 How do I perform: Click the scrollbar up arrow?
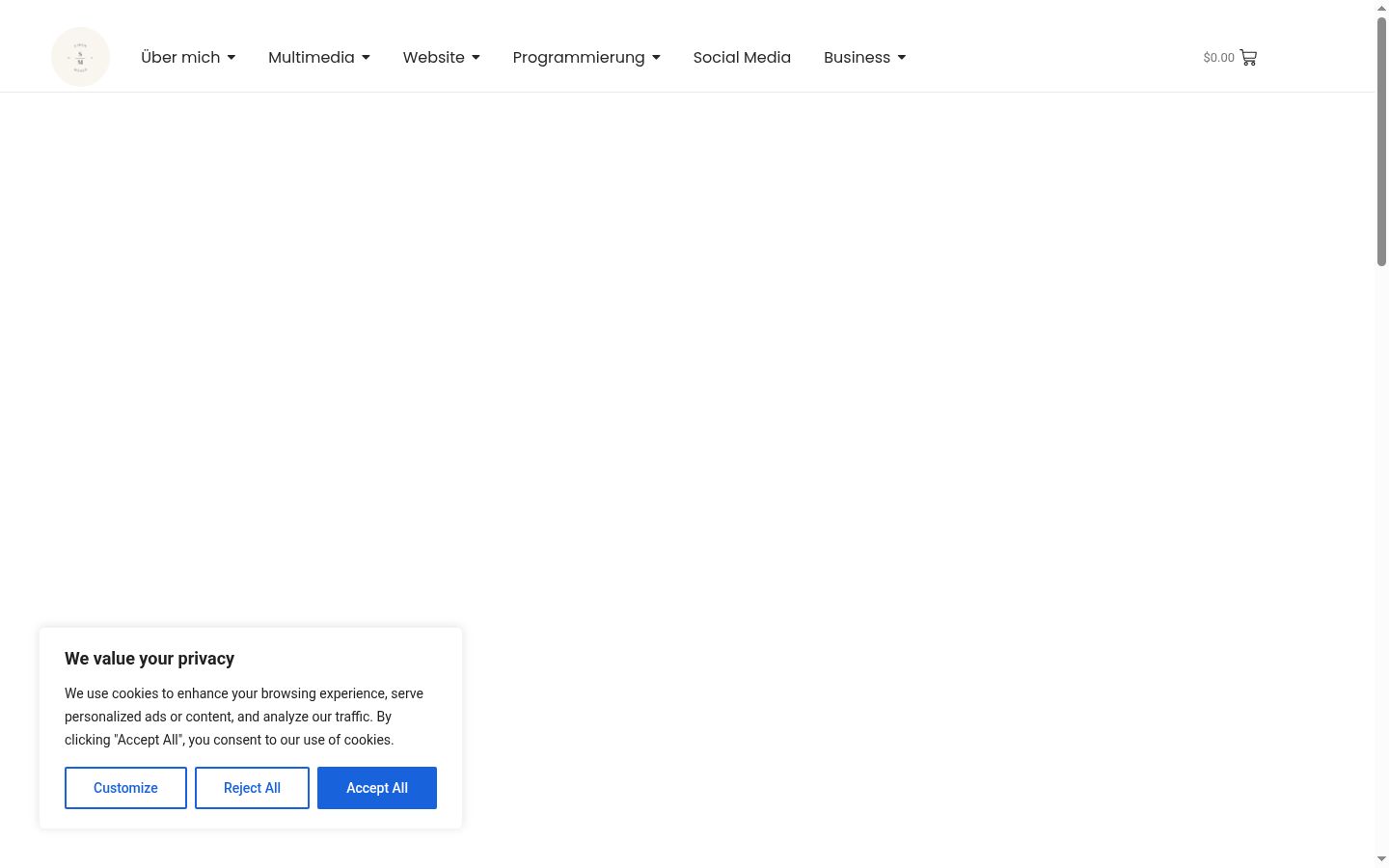coord(1381,8)
